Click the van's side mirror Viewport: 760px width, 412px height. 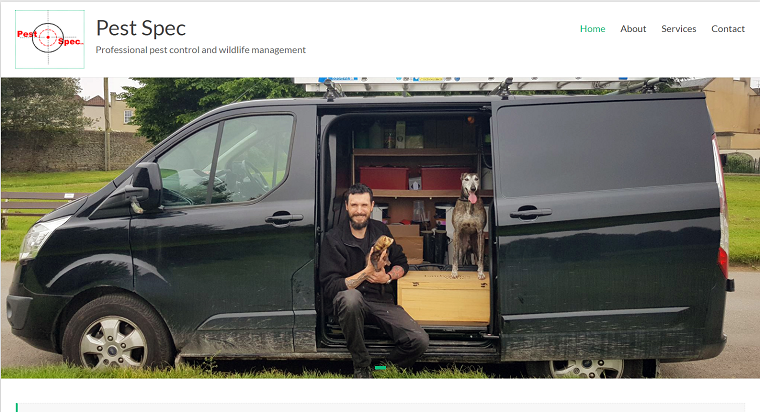[144, 186]
